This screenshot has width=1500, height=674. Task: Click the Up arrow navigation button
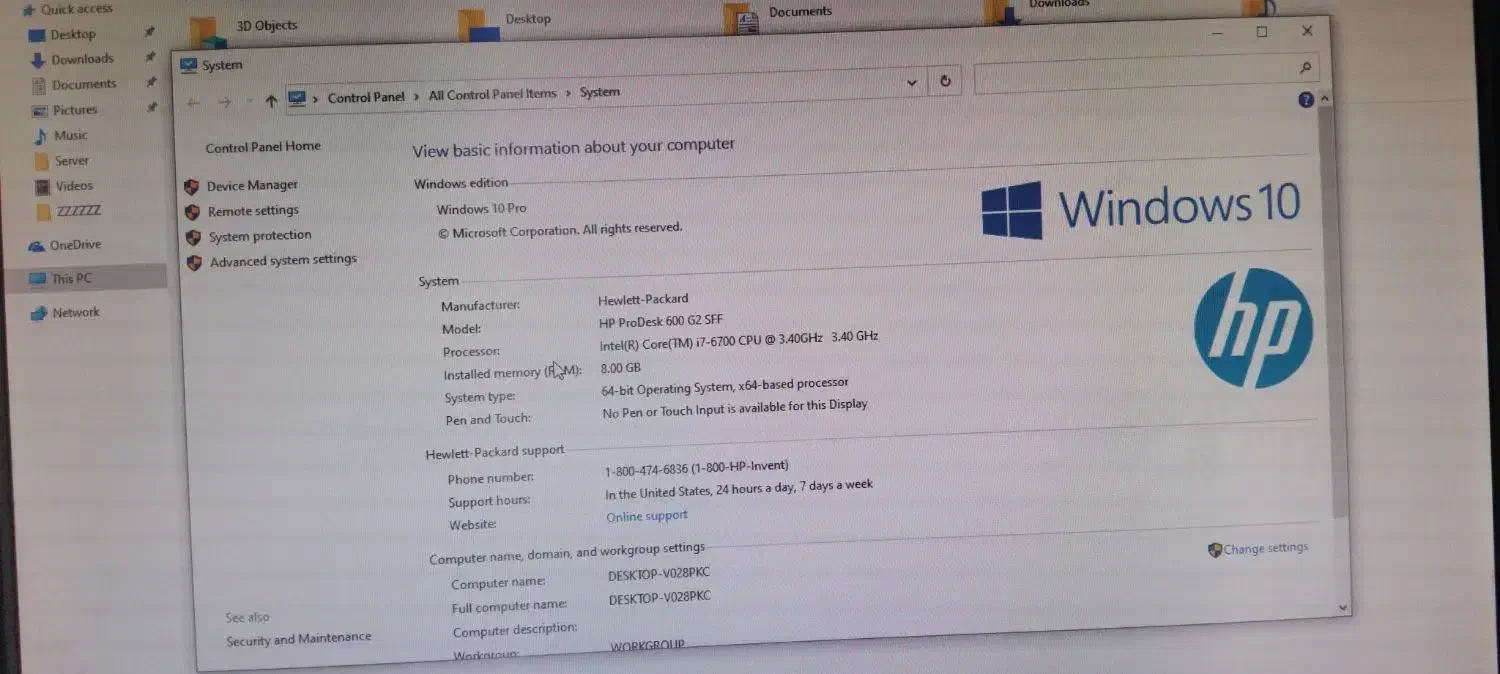[271, 101]
